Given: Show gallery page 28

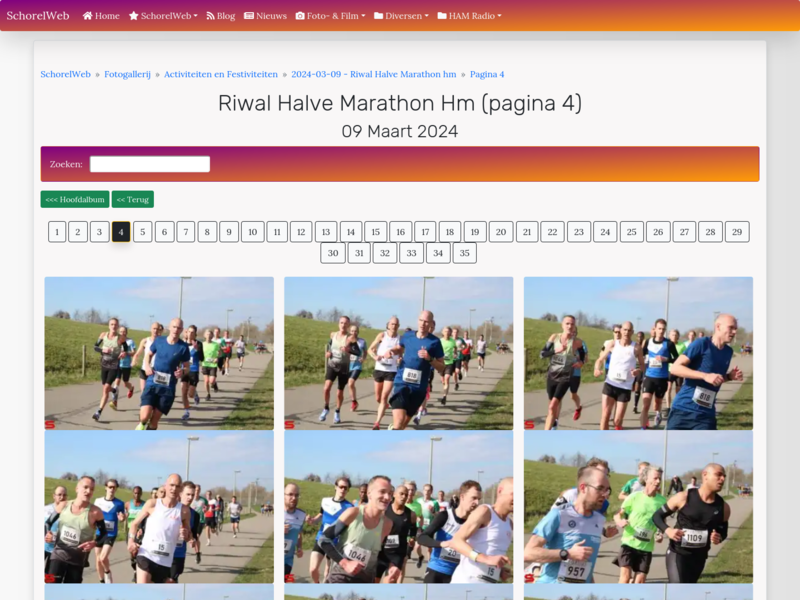Looking at the screenshot, I should pos(711,232).
